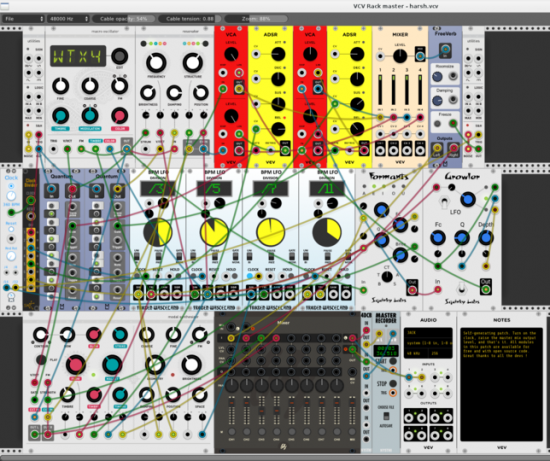Adjust the Zoom slider
Viewport: 550px width, 461px height.
click(x=255, y=19)
